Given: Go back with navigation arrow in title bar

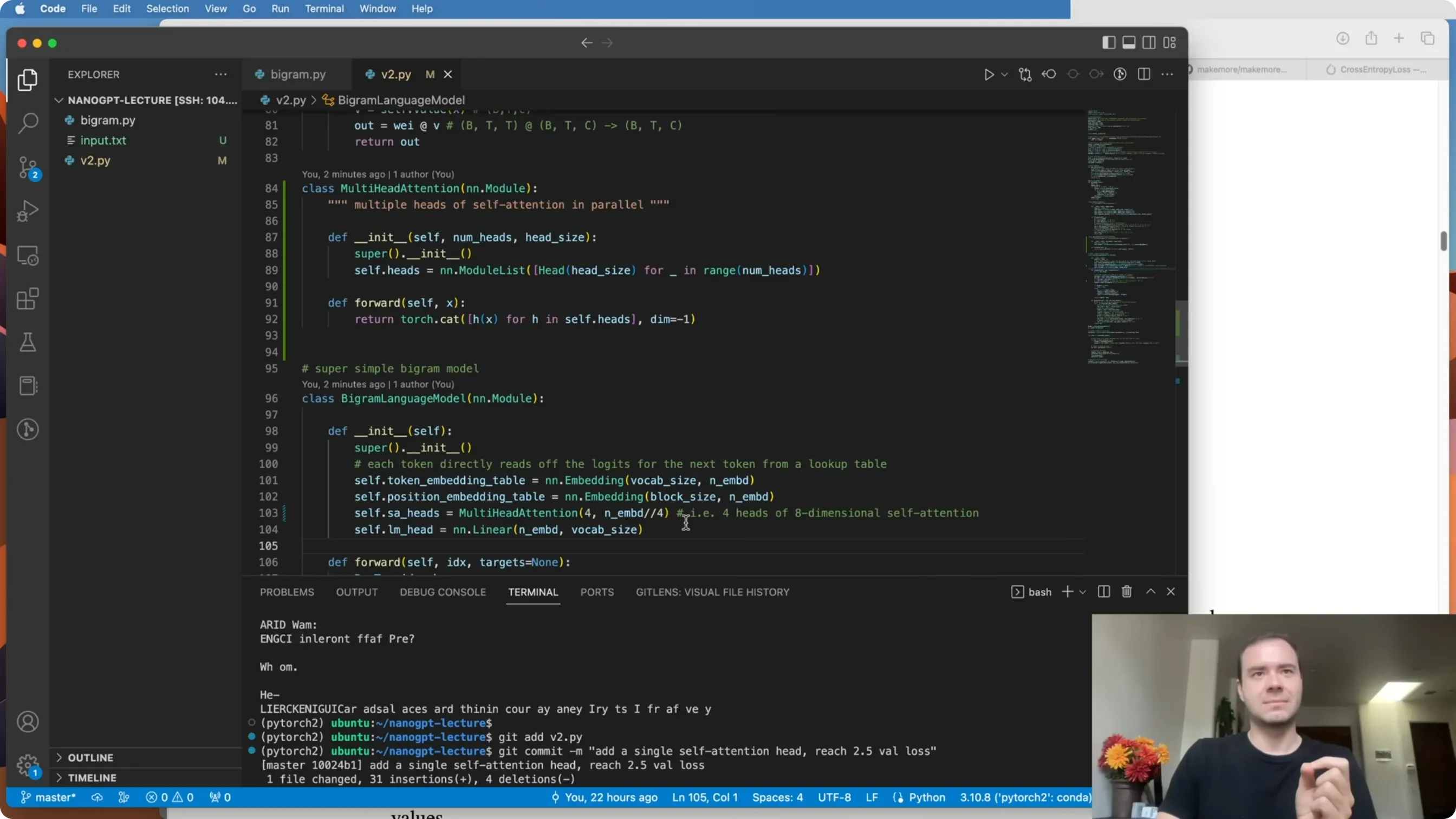Looking at the screenshot, I should 587,43.
